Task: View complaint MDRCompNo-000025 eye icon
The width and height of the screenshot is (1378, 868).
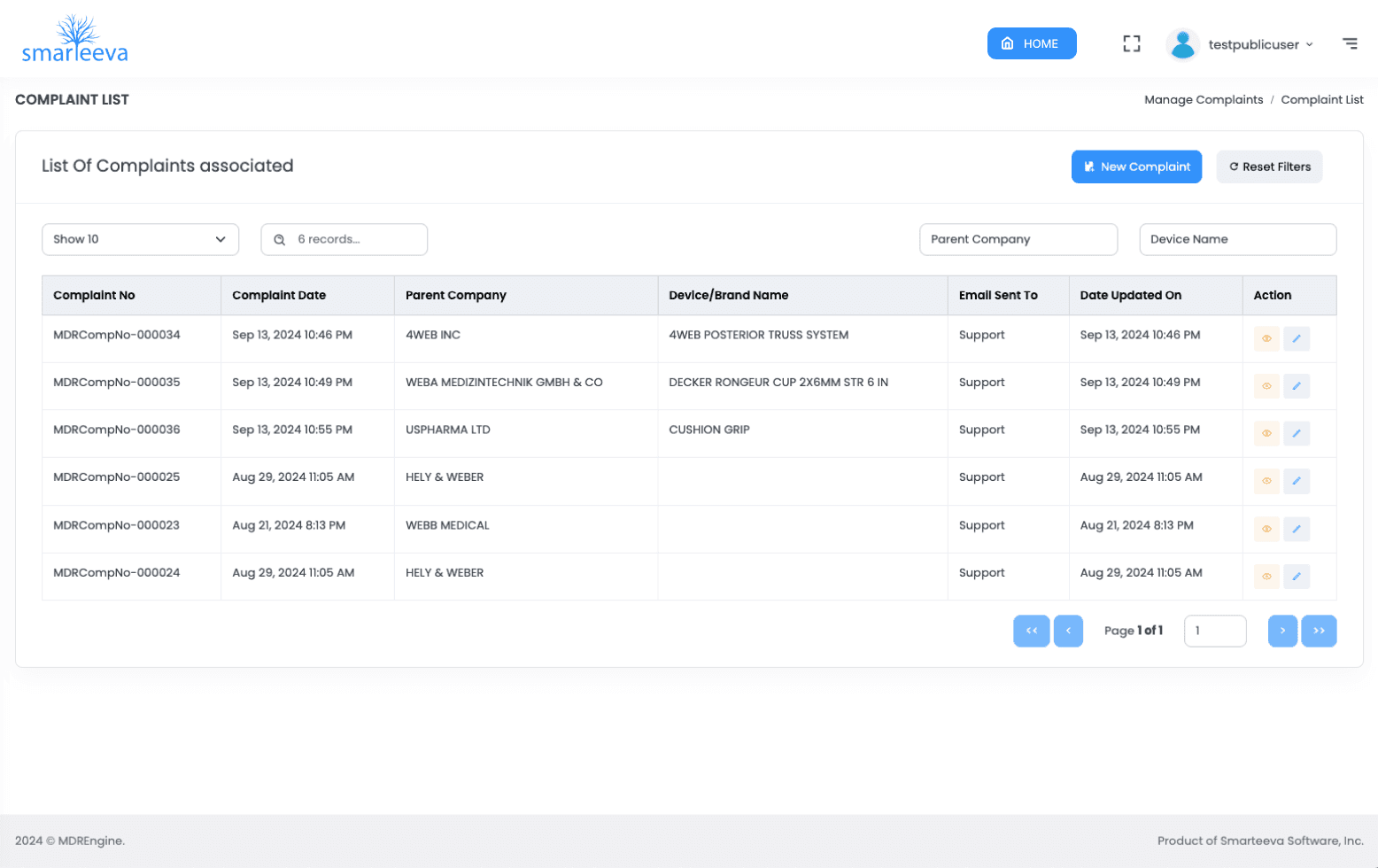Action: (x=1266, y=481)
